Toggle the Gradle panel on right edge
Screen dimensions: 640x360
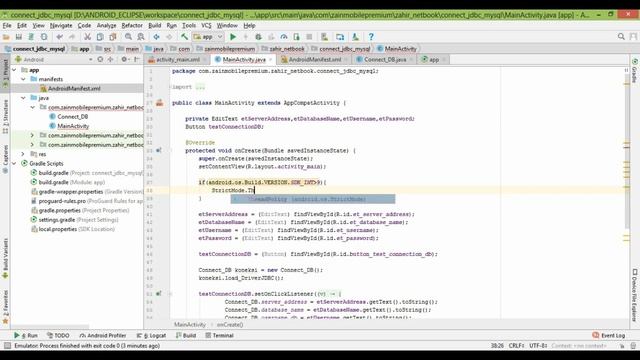(635, 71)
